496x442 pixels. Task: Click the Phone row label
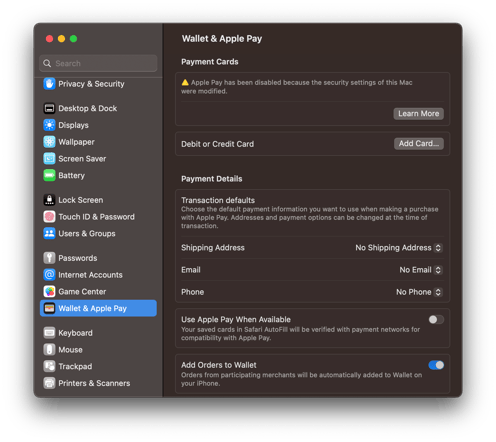click(192, 292)
